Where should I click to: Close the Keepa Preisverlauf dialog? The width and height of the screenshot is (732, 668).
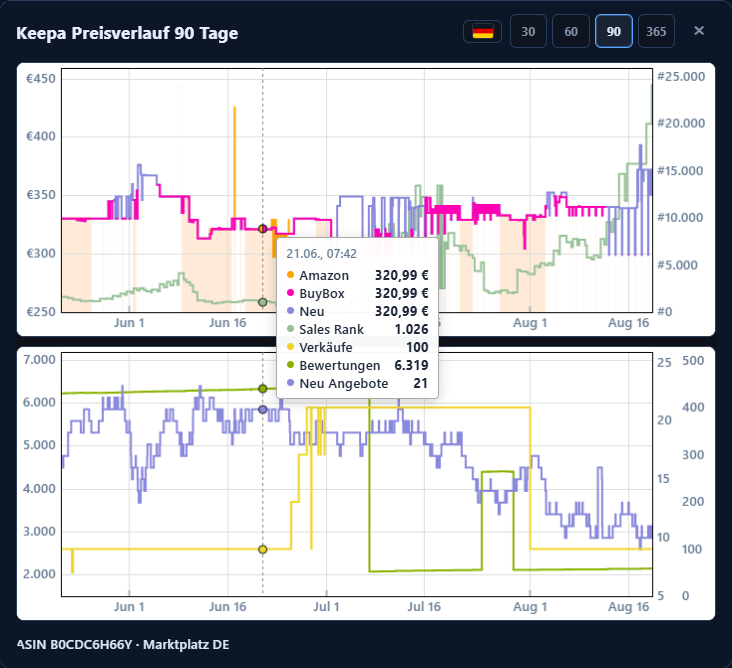point(699,31)
